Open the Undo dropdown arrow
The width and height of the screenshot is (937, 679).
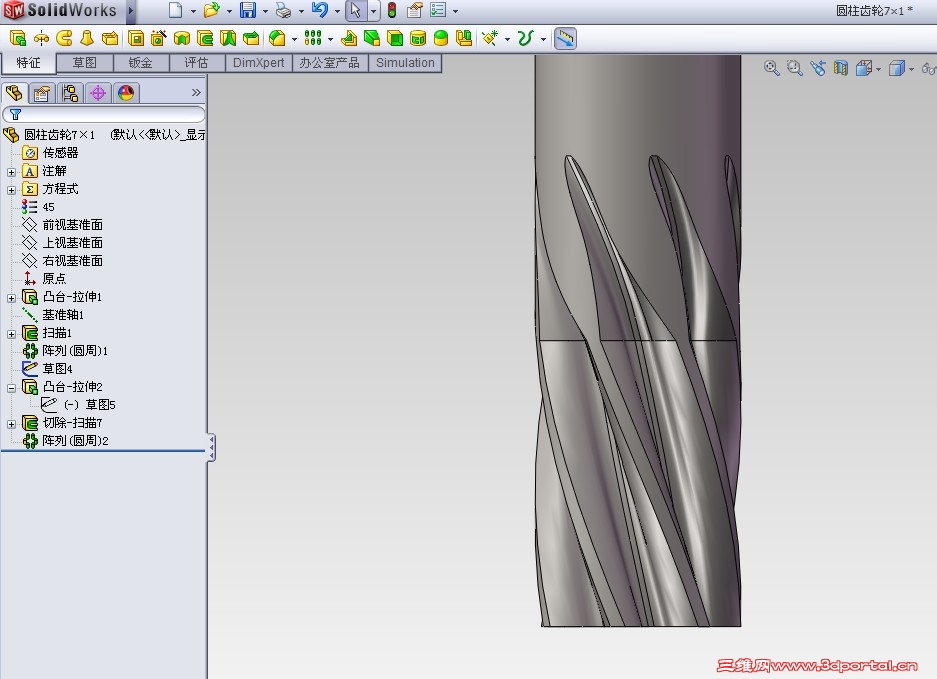(337, 11)
